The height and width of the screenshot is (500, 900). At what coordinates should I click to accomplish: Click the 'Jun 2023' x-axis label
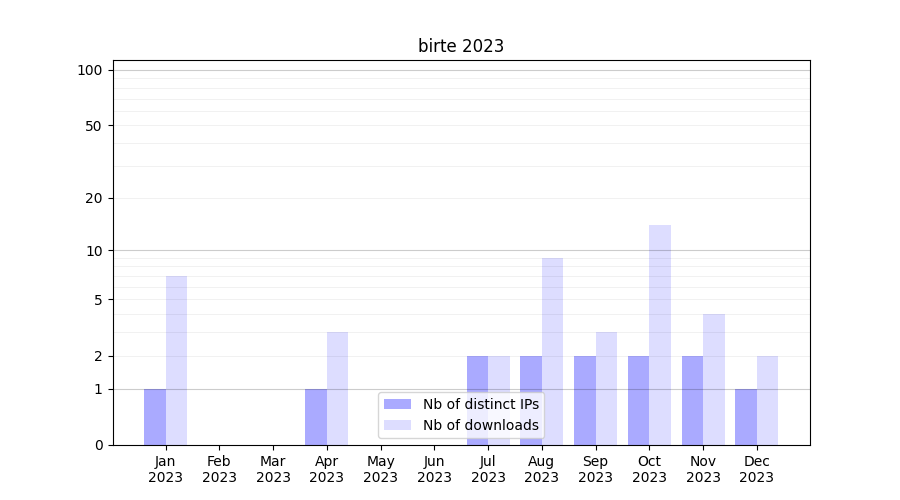(x=434, y=469)
